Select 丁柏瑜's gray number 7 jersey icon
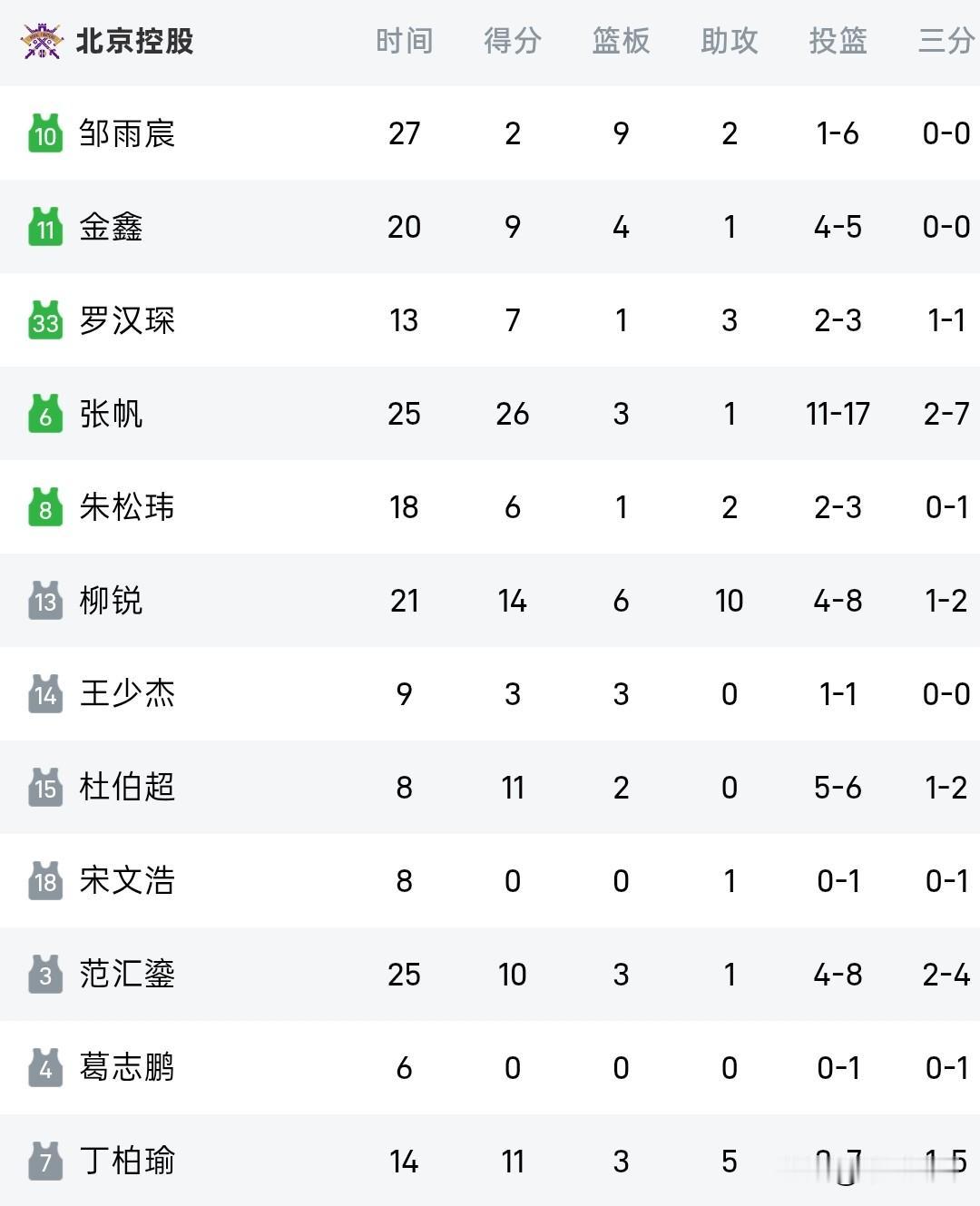The image size is (980, 1206). point(45,1162)
